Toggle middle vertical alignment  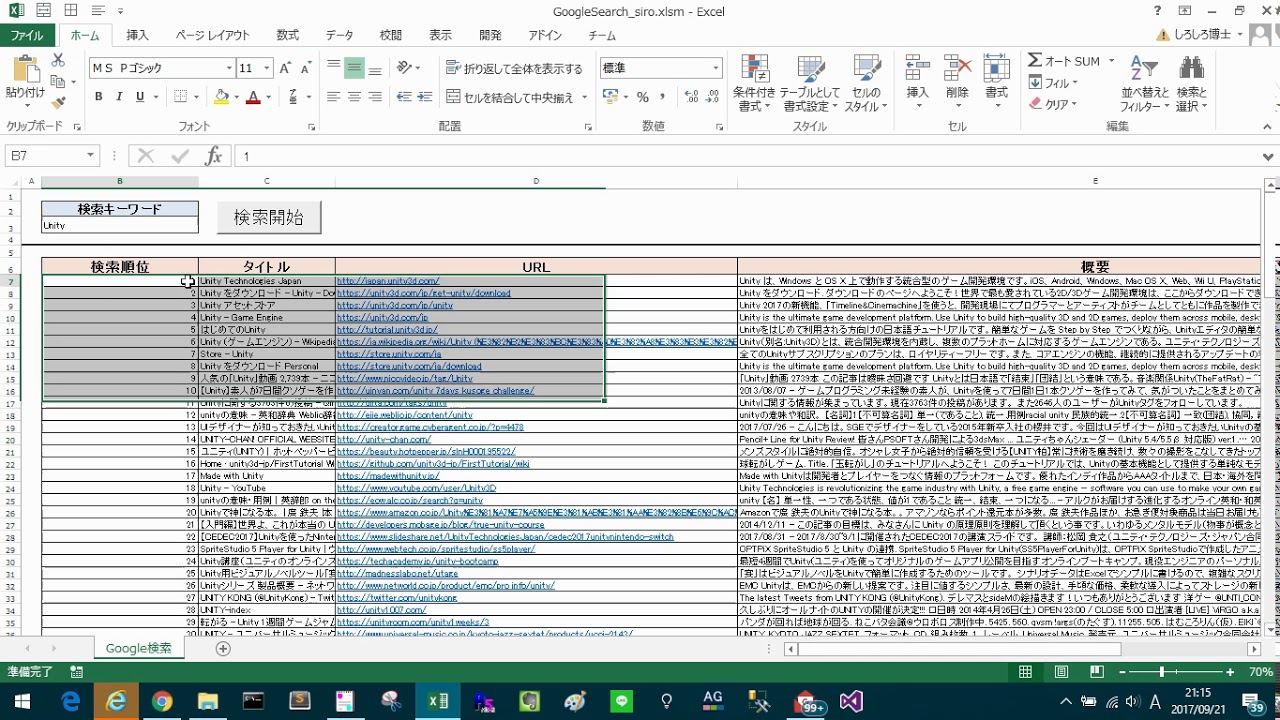pos(354,67)
